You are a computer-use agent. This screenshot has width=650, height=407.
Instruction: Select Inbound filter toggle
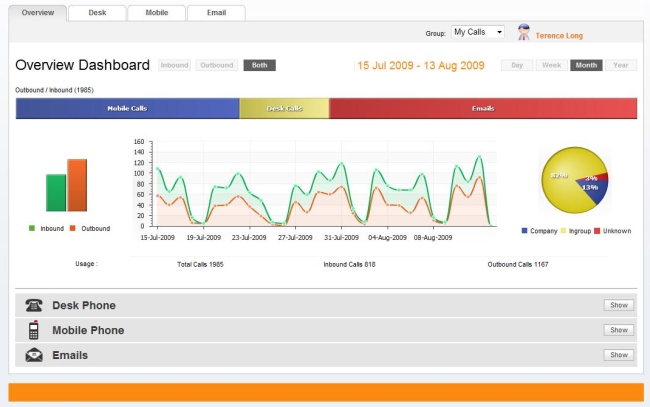click(x=175, y=65)
